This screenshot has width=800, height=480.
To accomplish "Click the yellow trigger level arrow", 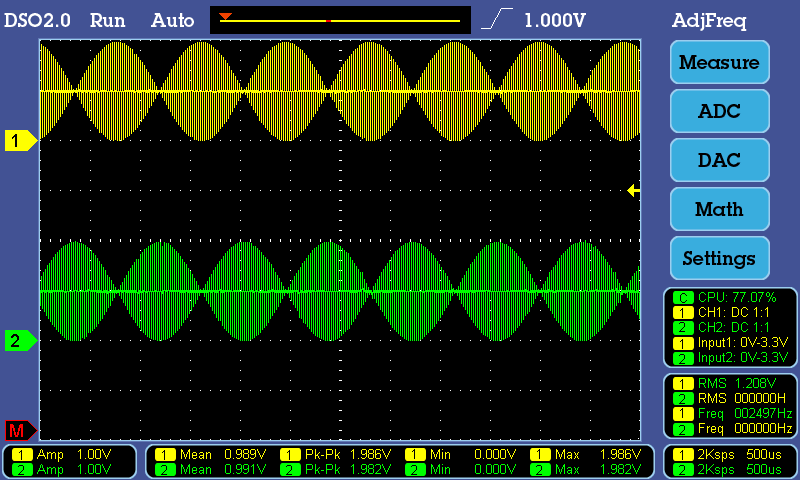I will (x=633, y=191).
